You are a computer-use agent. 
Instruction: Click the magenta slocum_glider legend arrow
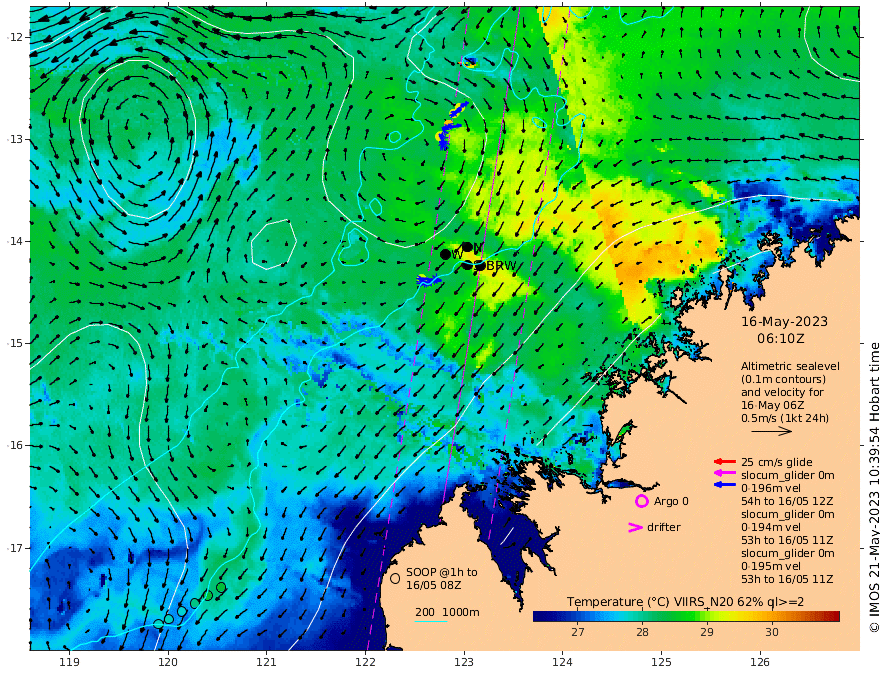725,474
